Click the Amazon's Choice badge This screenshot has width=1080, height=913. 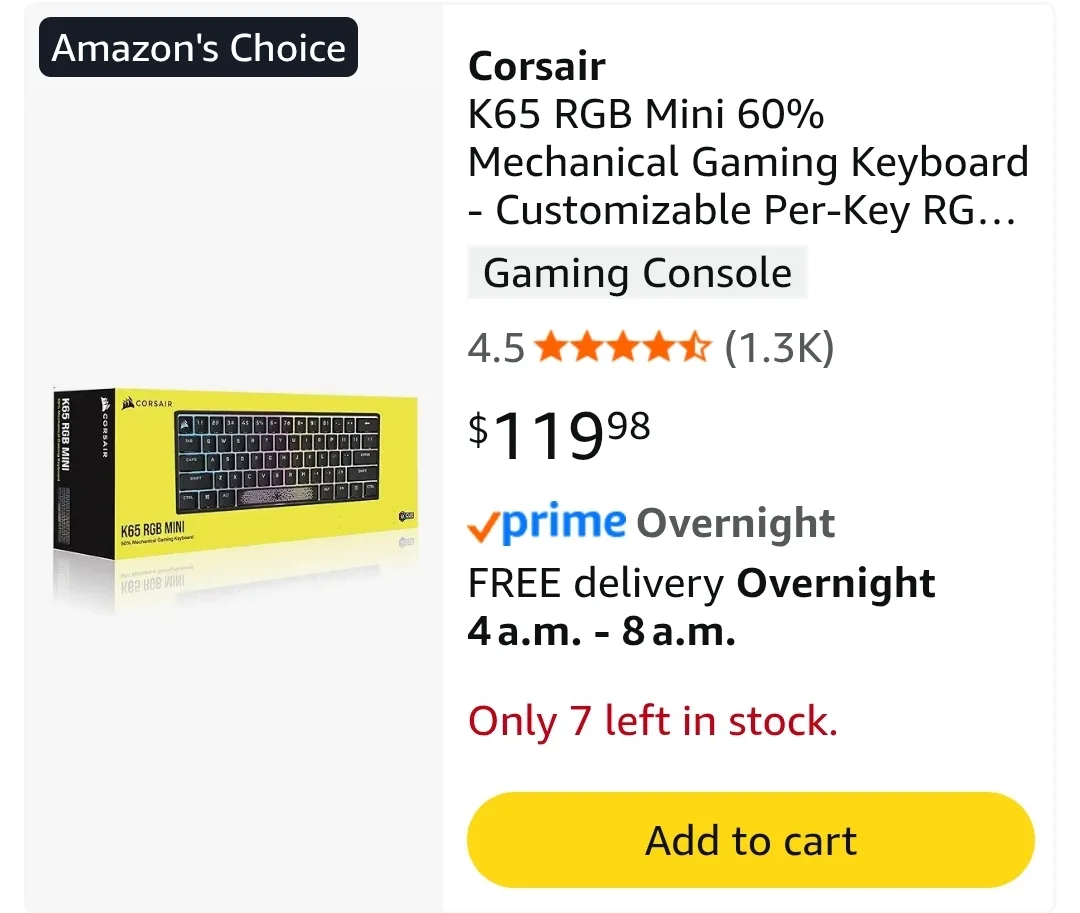(x=196, y=46)
